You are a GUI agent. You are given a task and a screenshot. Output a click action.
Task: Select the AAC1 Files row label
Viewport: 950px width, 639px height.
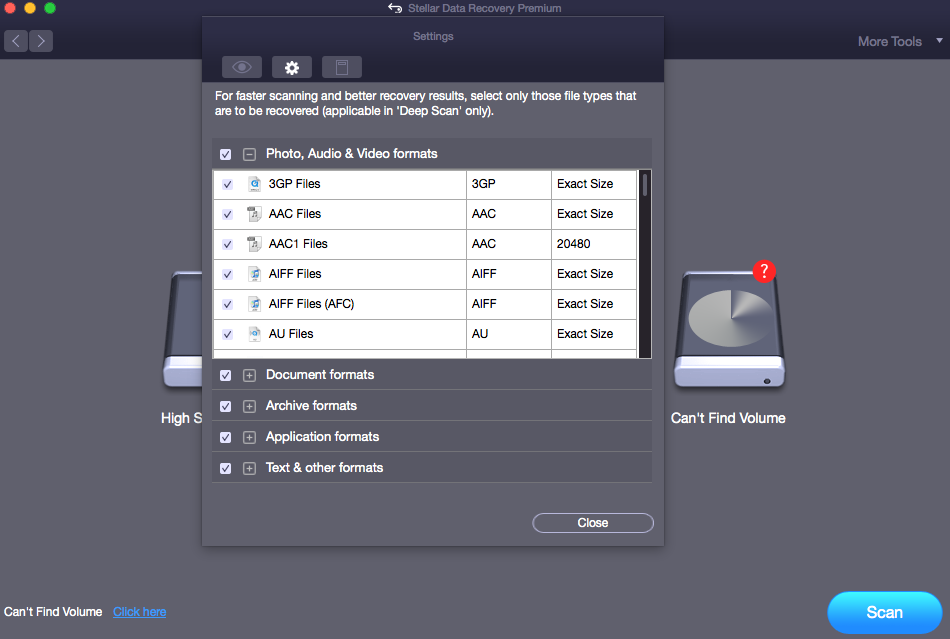coord(298,243)
